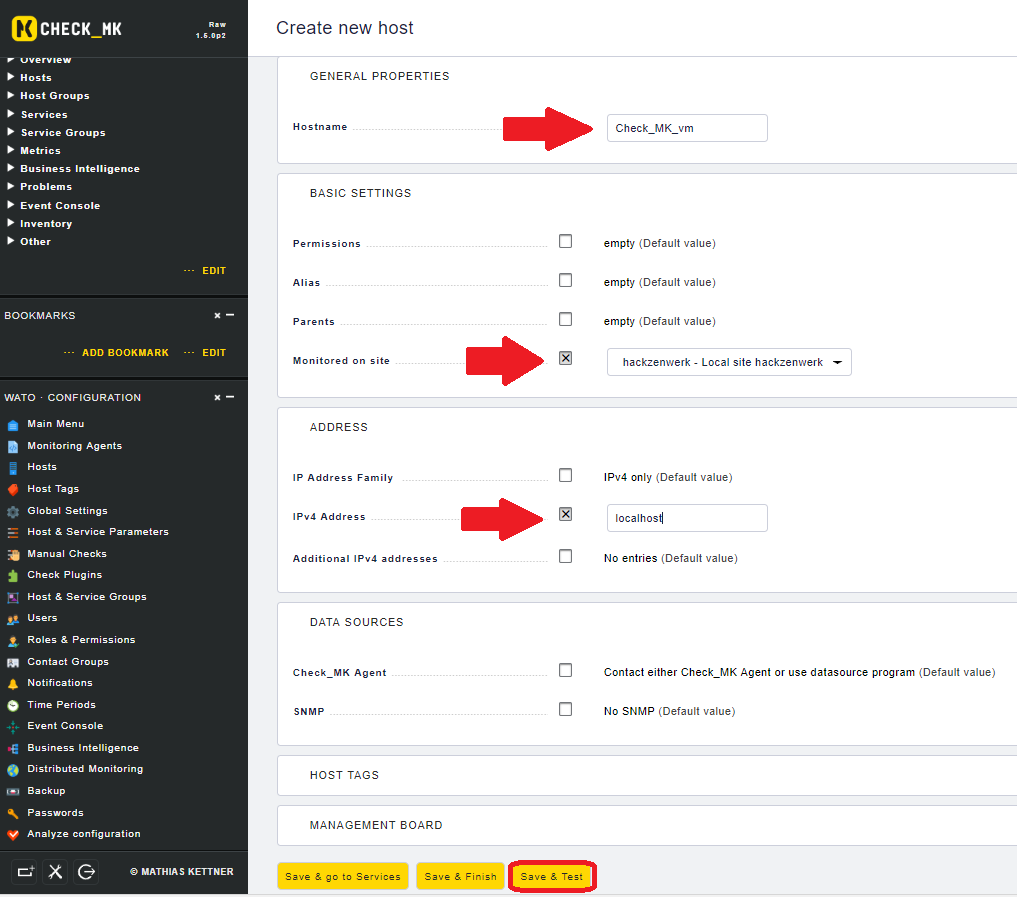
Task: Expand the Business Intelligence views entry
Action: coord(79,169)
